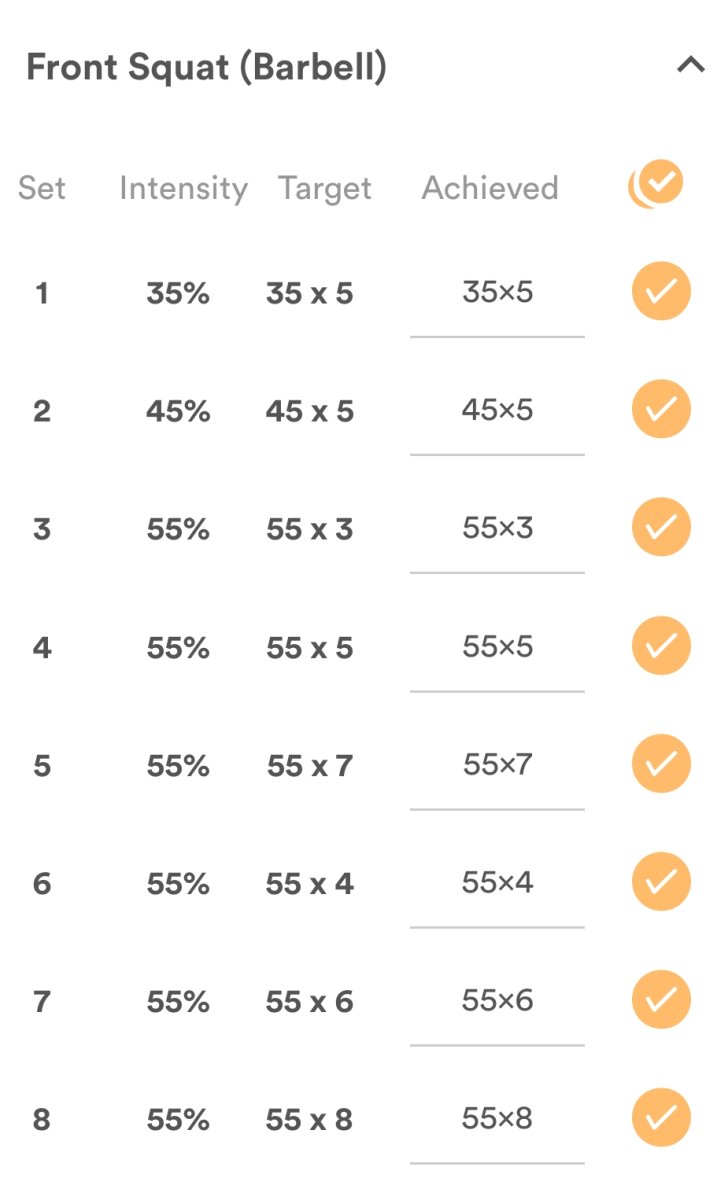Toggle the orange checkmark on set 4
717x1200 pixels.
[661, 646]
